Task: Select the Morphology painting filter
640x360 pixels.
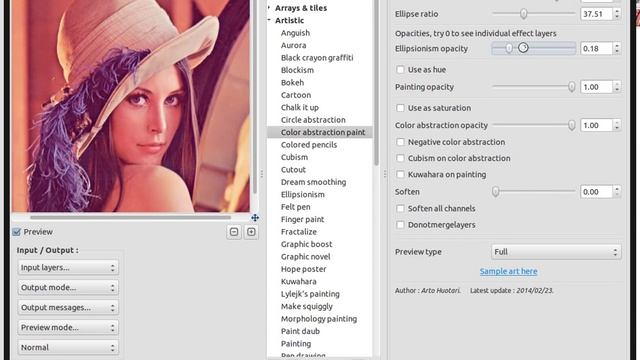Action: click(319, 319)
